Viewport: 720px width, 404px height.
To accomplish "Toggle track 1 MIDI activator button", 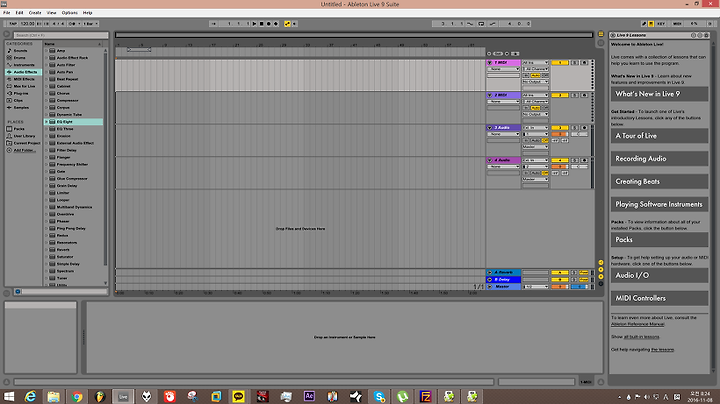I will point(560,62).
